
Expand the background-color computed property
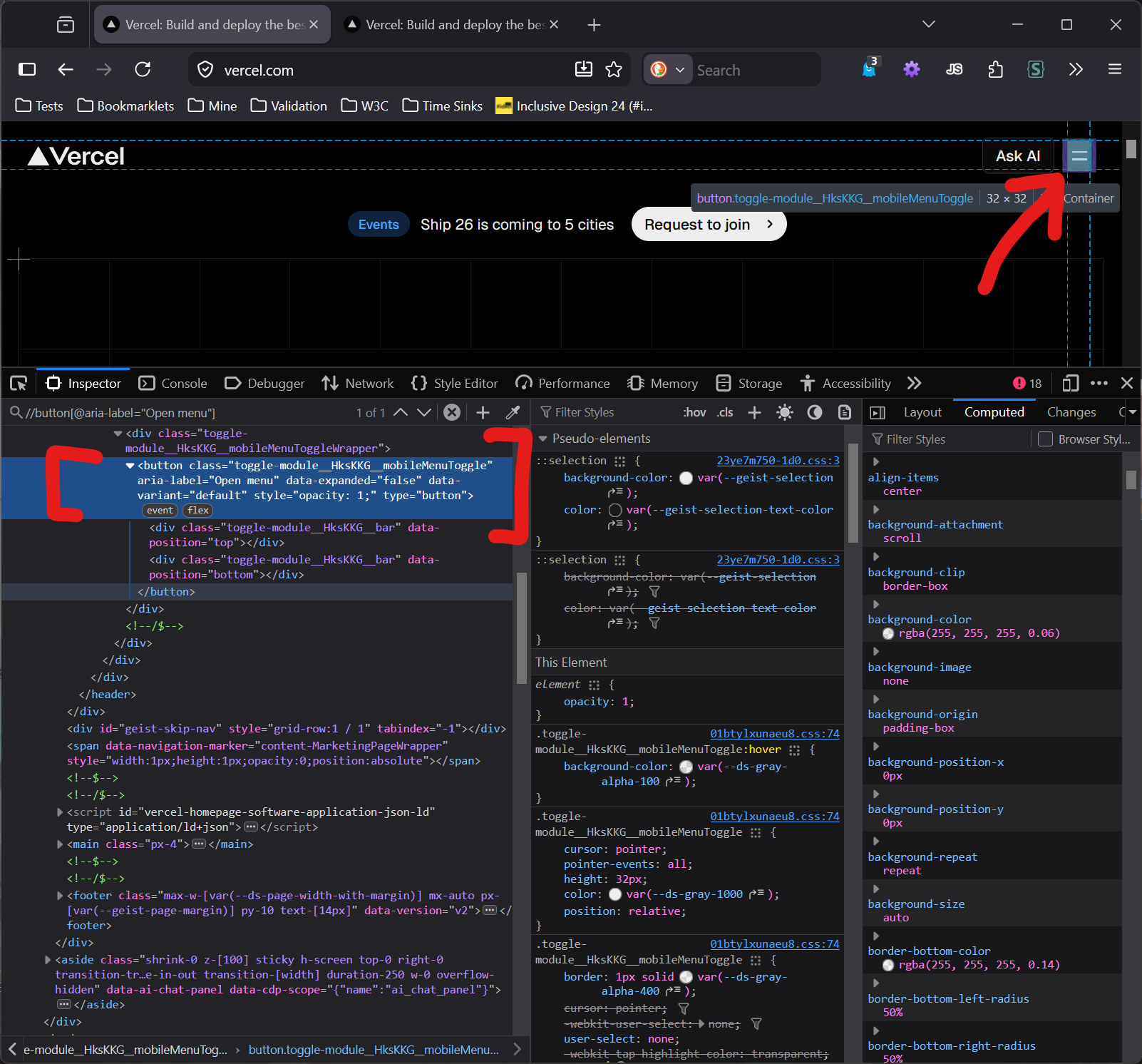(876, 604)
